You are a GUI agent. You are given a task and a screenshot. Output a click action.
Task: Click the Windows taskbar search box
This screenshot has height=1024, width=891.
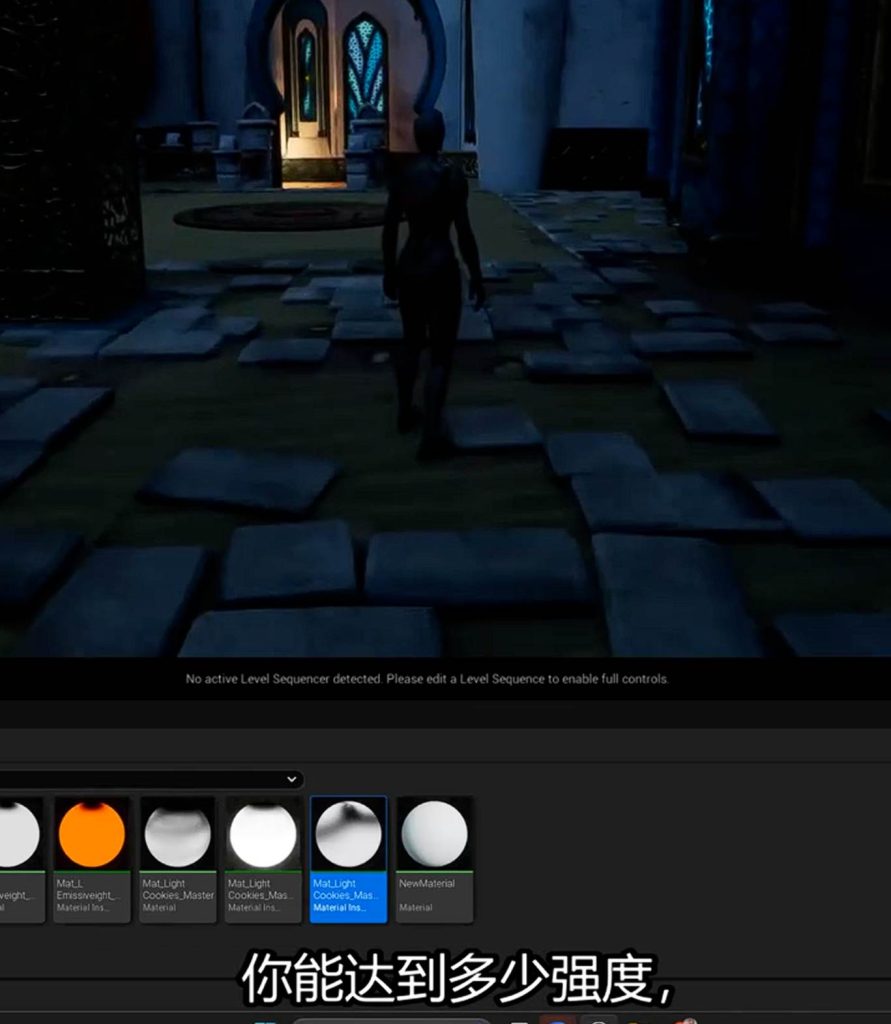[x=390, y=1020]
